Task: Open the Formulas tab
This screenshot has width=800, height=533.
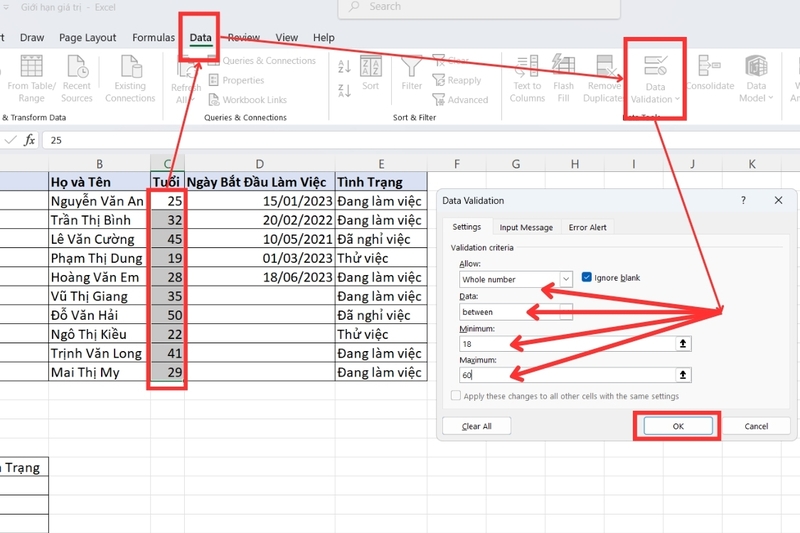Action: tap(153, 38)
